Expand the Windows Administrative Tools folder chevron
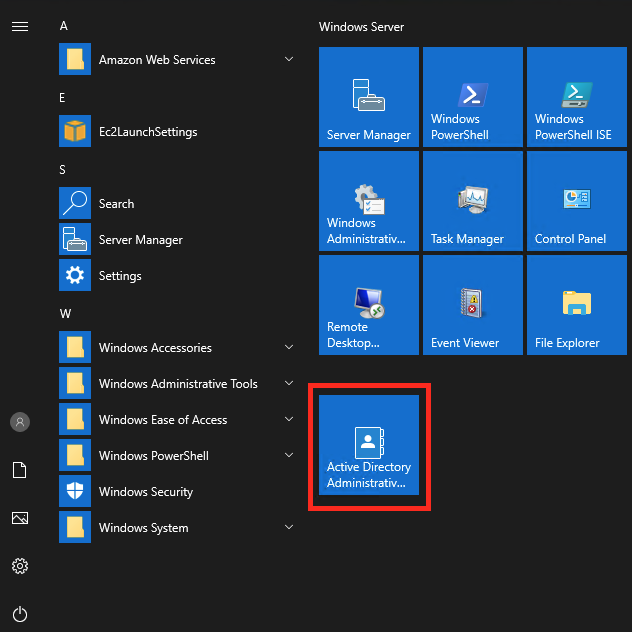This screenshot has height=632, width=632. coord(289,383)
